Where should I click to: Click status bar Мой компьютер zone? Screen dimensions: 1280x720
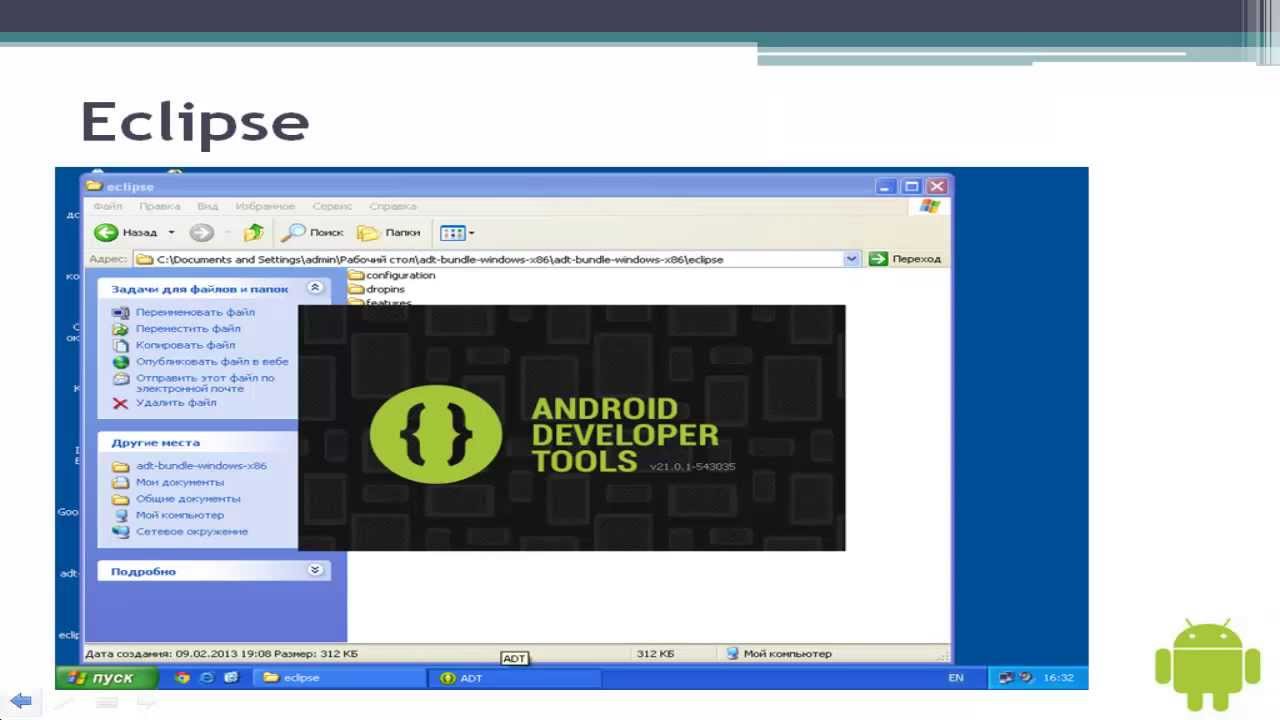click(779, 653)
